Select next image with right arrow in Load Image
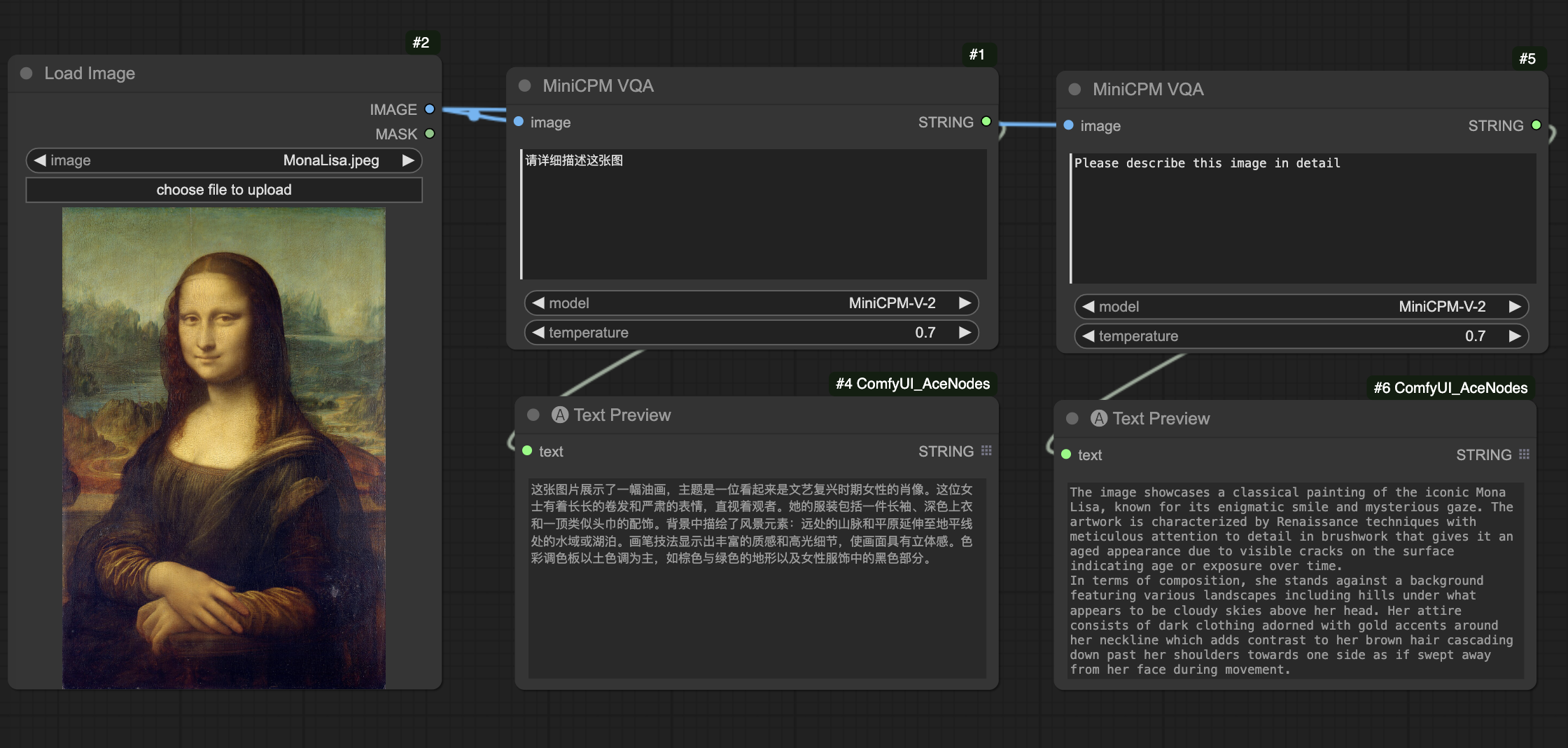This screenshot has width=1568, height=748. click(408, 160)
